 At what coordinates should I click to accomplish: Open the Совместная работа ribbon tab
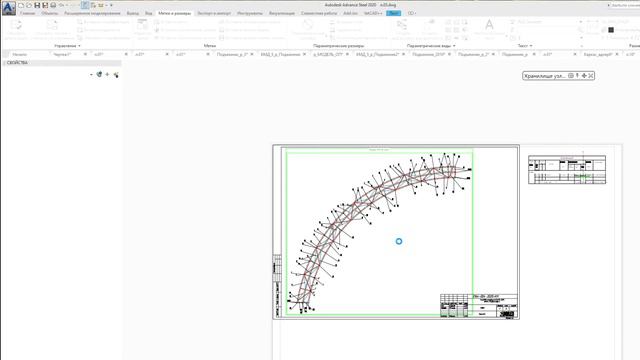319,13
